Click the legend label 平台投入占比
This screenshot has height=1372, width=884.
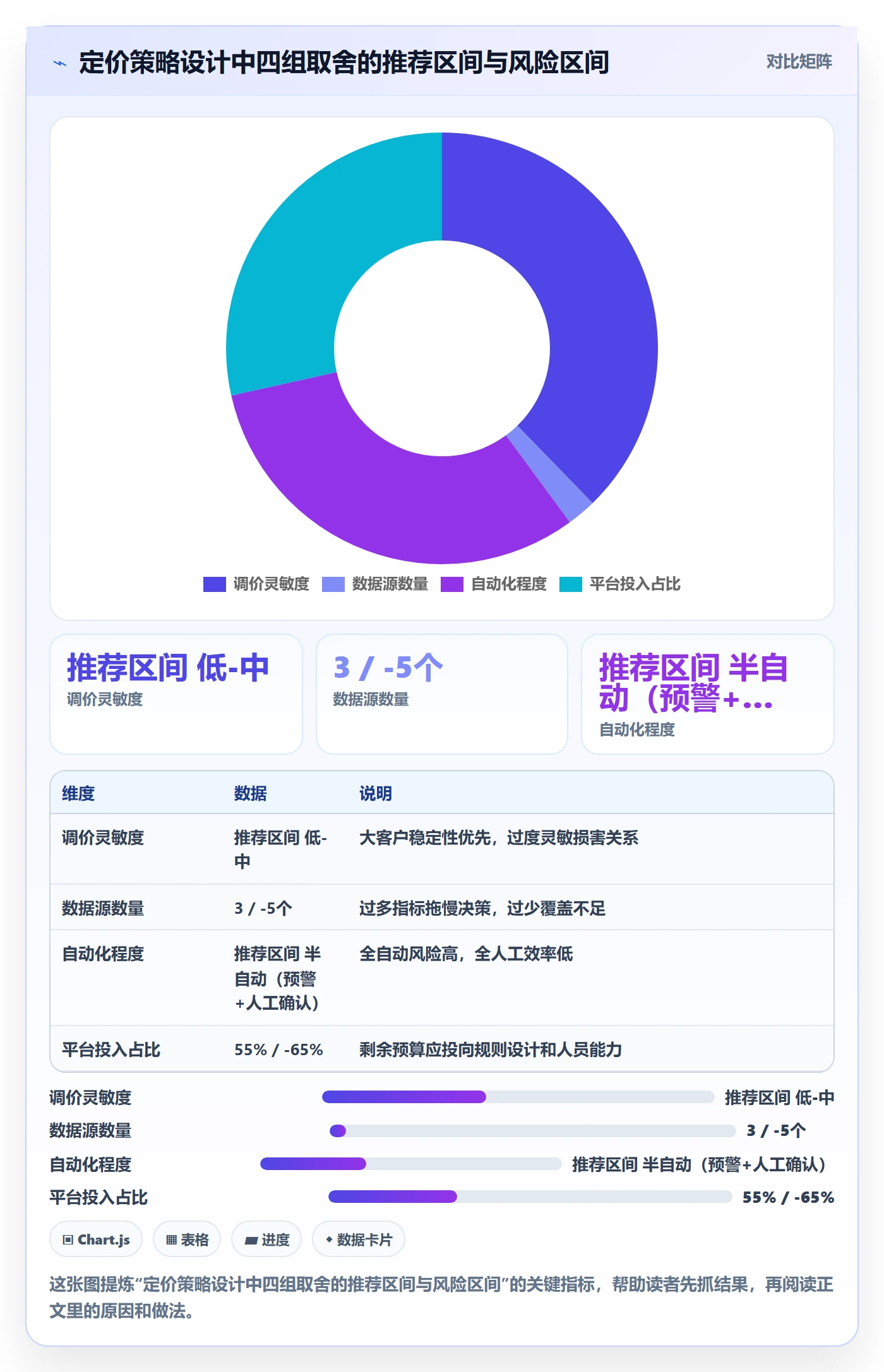(635, 584)
